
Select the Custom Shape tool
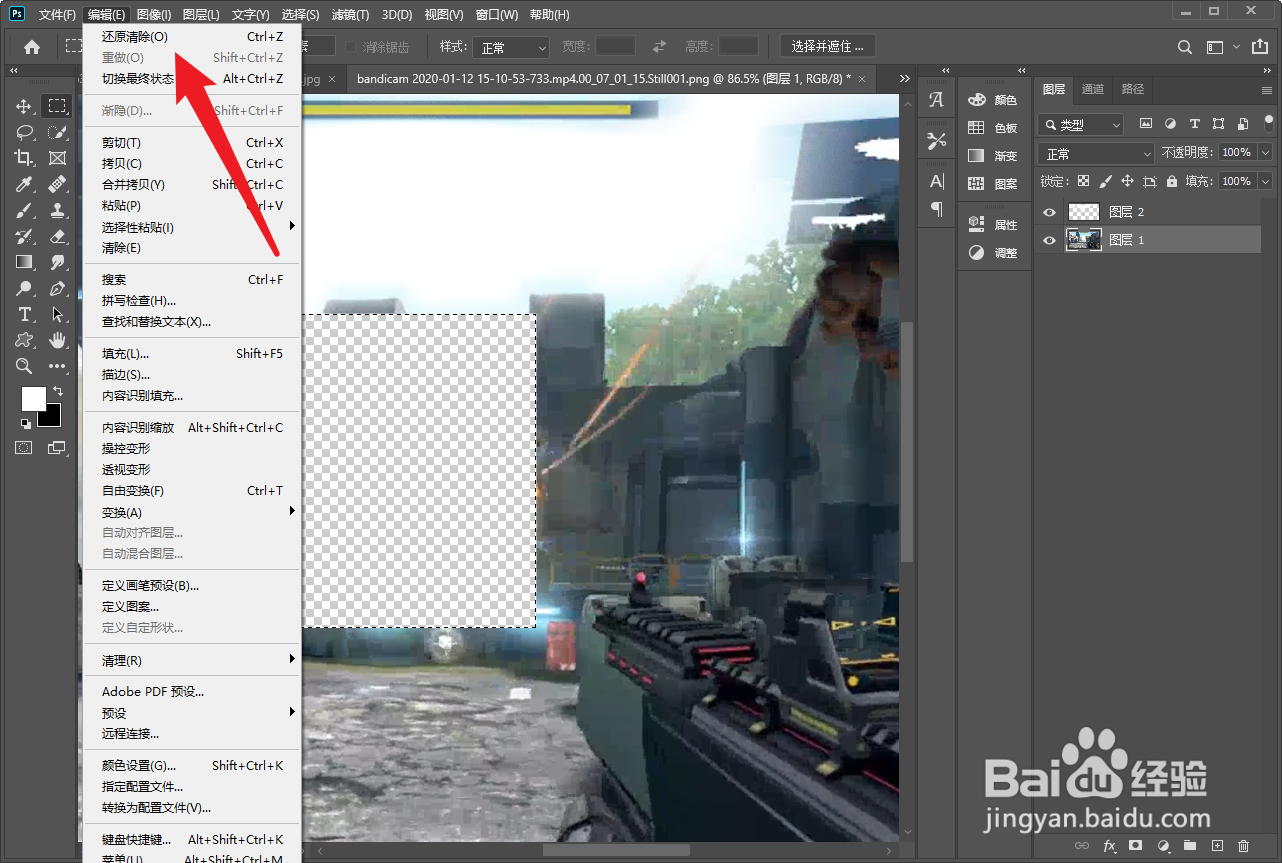click(x=24, y=340)
